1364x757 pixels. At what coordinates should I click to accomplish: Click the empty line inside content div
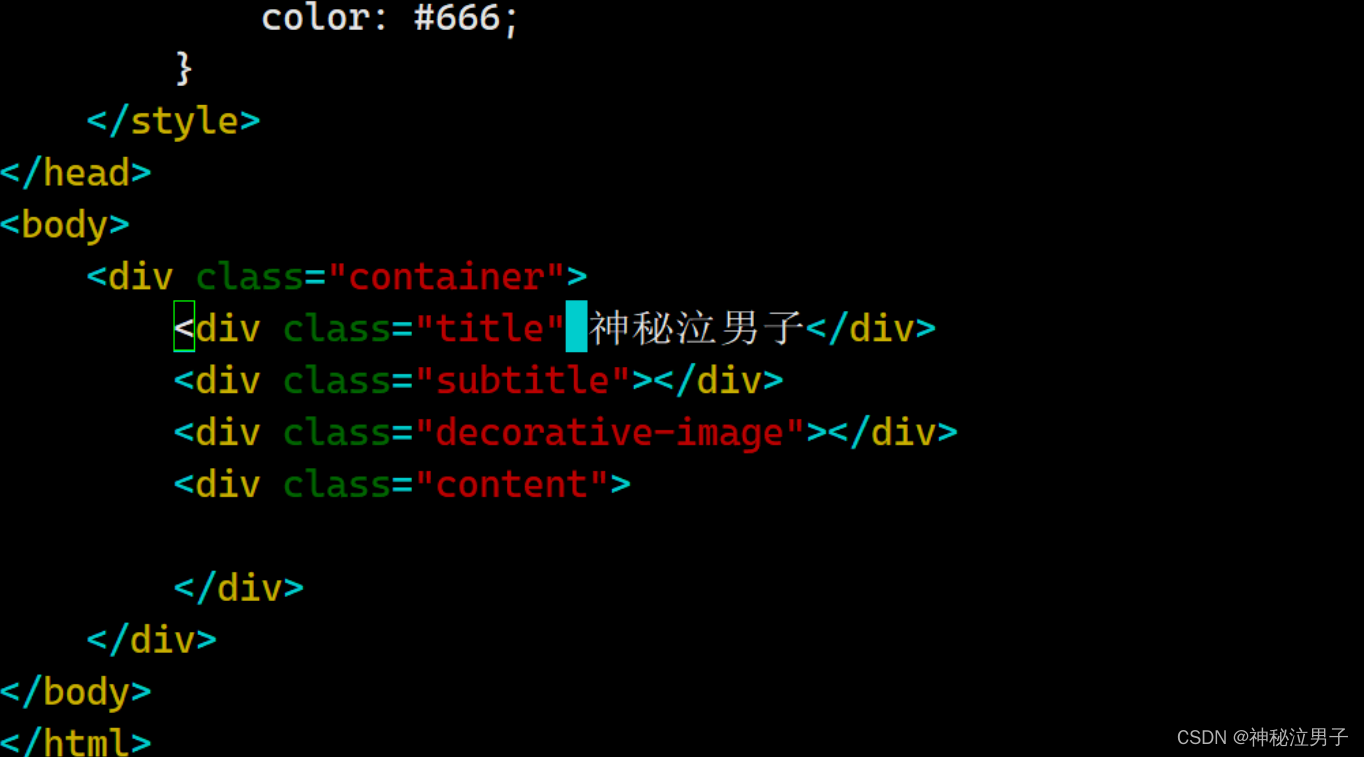coord(682,536)
